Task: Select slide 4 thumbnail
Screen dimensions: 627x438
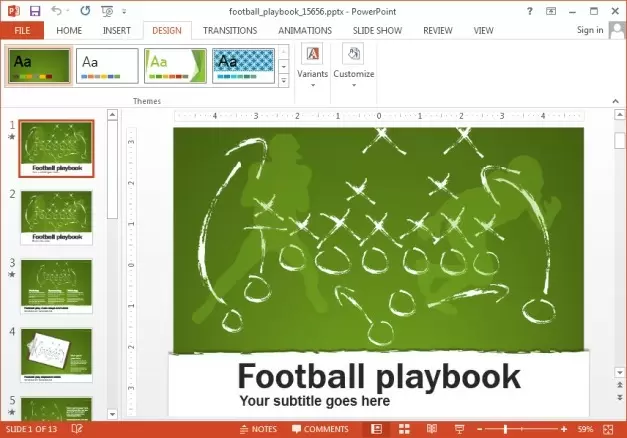Action: coord(56,353)
